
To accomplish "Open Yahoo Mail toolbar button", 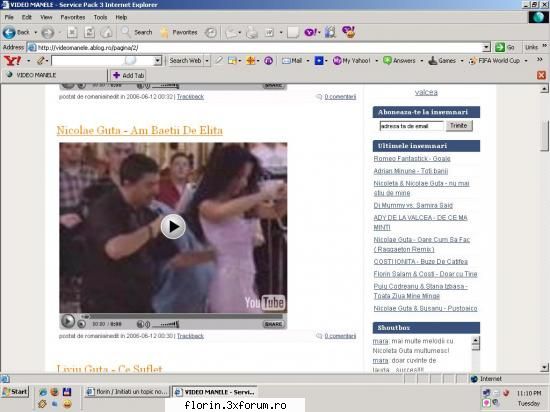I will (292, 61).
